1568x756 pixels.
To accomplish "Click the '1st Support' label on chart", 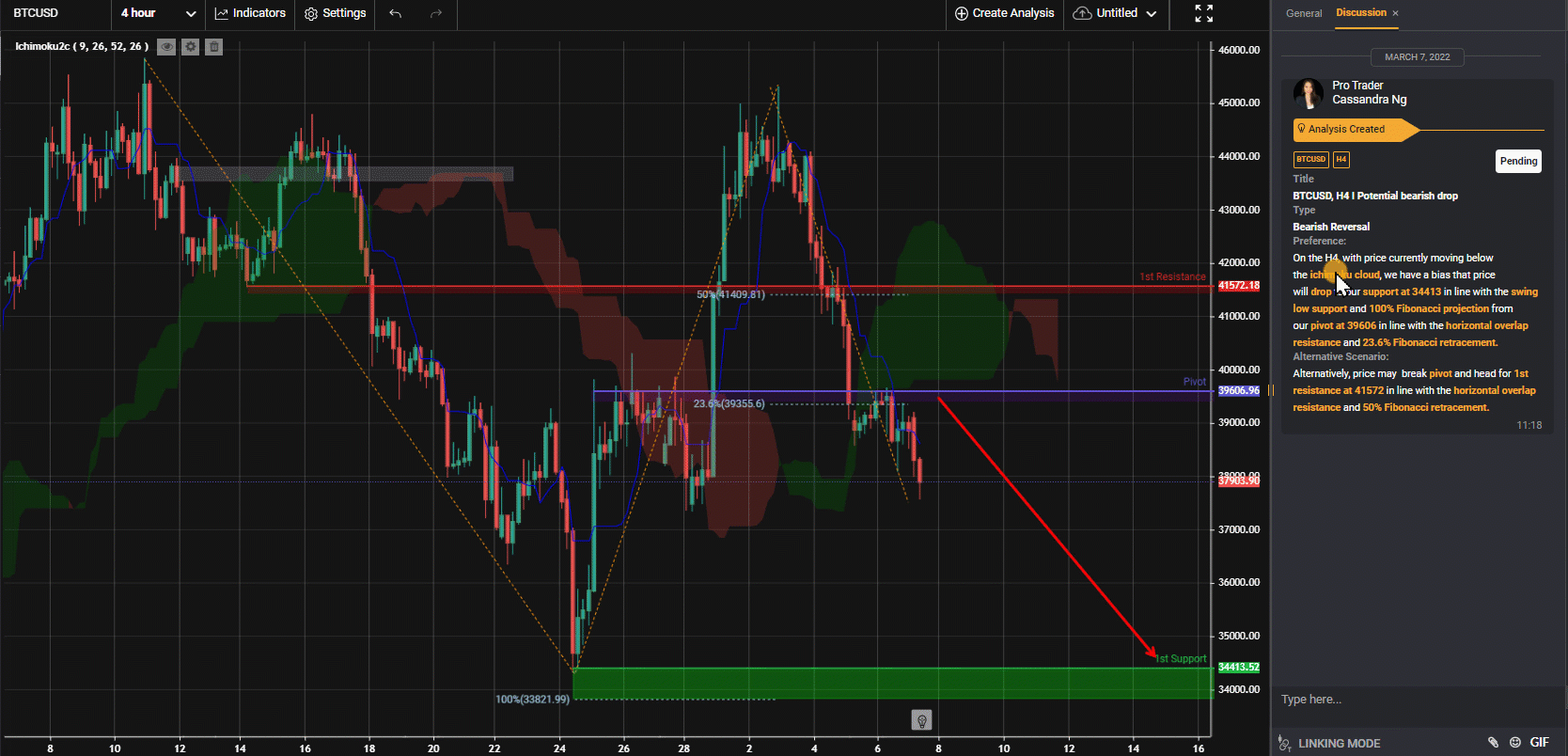I will click(x=1181, y=658).
